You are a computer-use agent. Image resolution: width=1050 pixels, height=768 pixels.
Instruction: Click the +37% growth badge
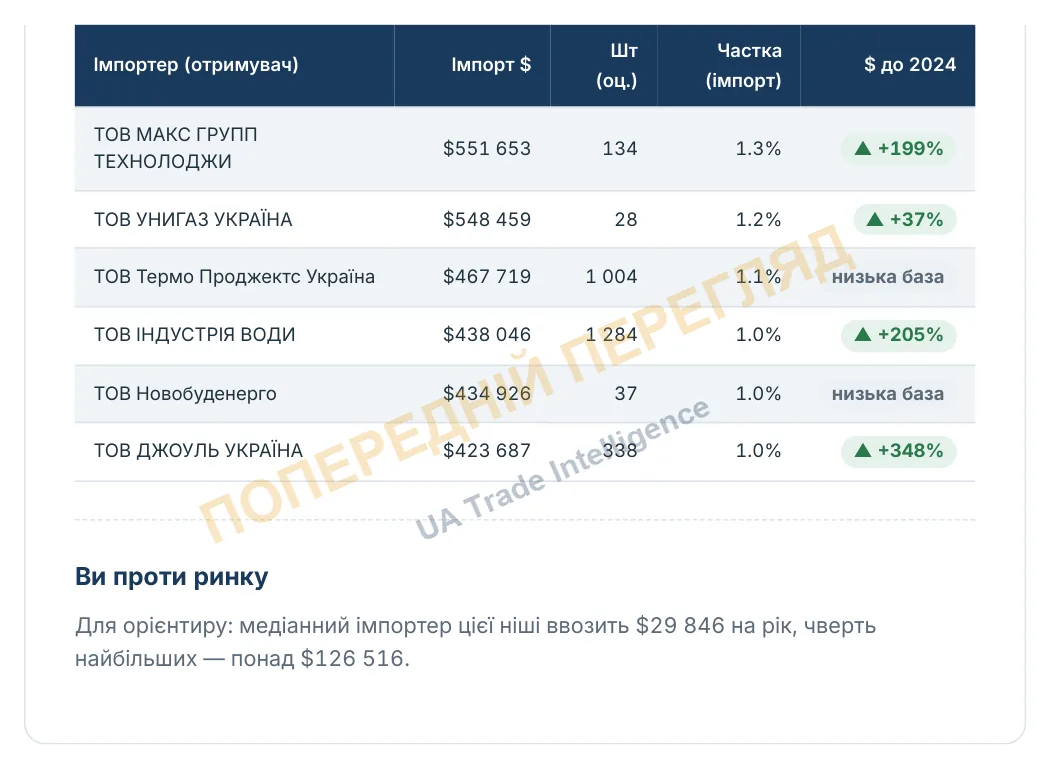click(x=905, y=220)
